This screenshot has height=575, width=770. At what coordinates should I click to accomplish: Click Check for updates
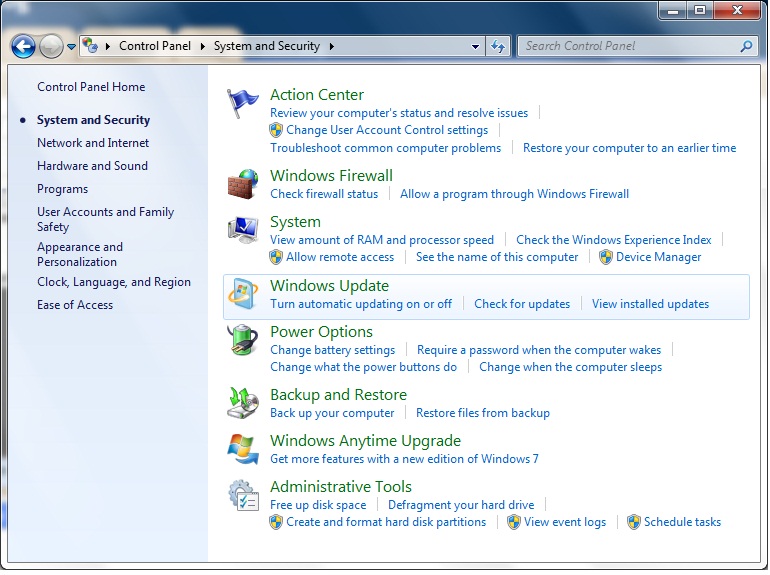coord(522,304)
